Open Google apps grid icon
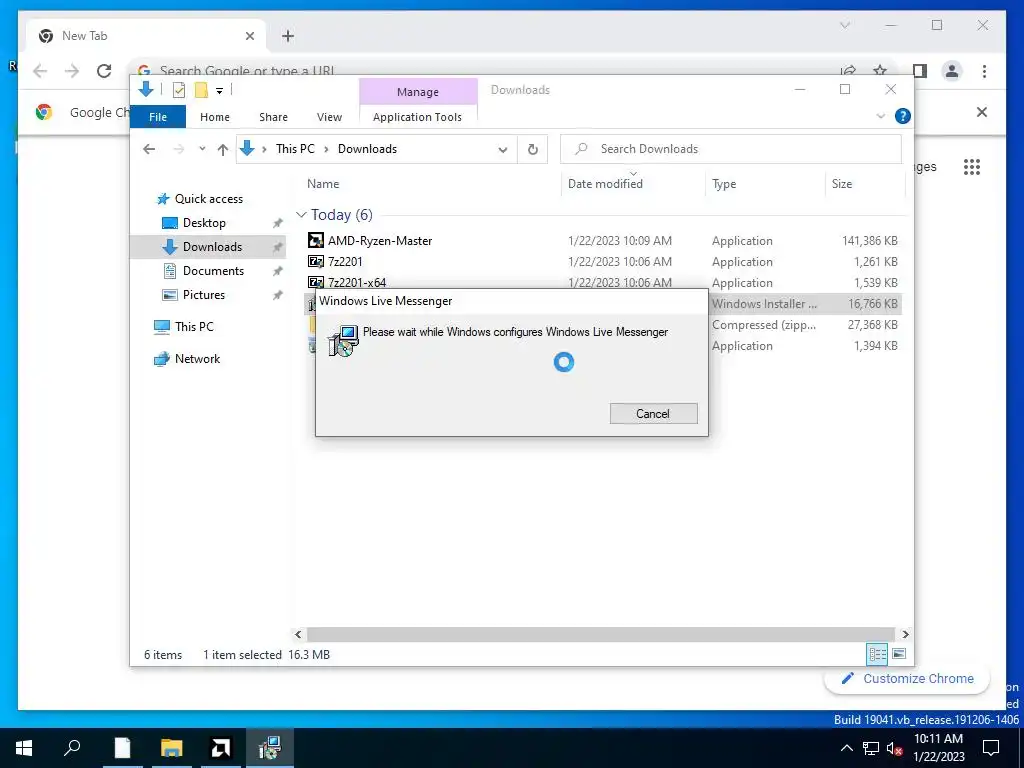This screenshot has height=768, width=1024. [x=972, y=167]
